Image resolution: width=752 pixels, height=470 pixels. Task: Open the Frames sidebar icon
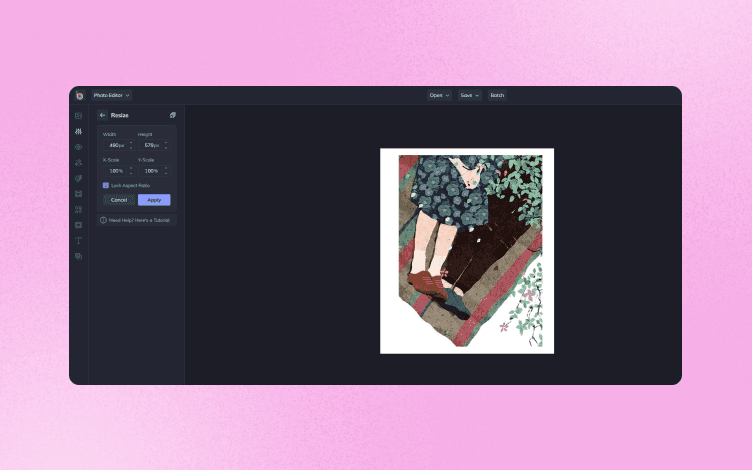[79, 194]
